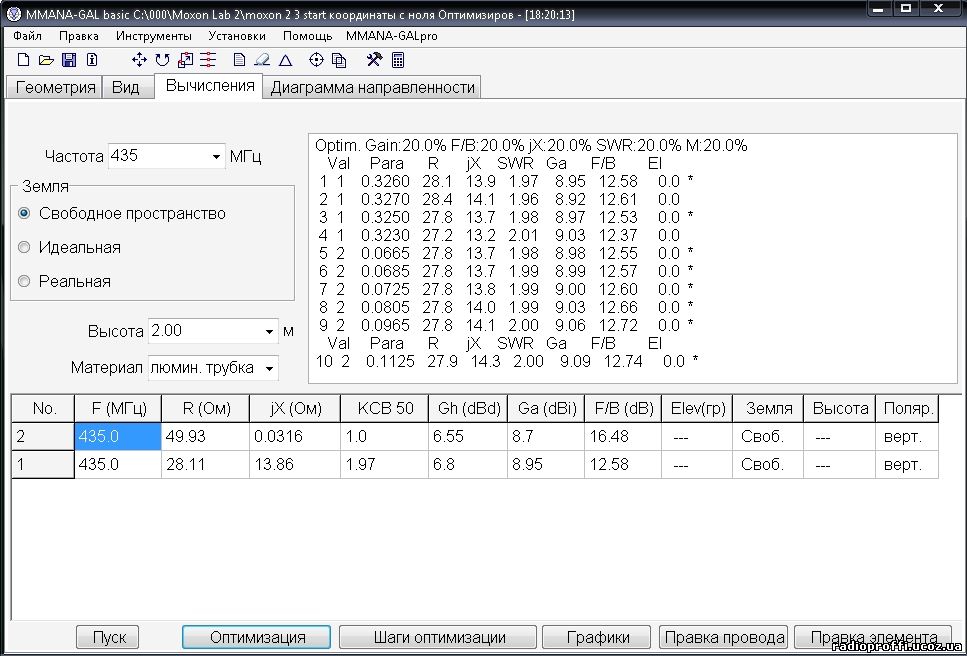Click the КСВ 50 column header

384,408
